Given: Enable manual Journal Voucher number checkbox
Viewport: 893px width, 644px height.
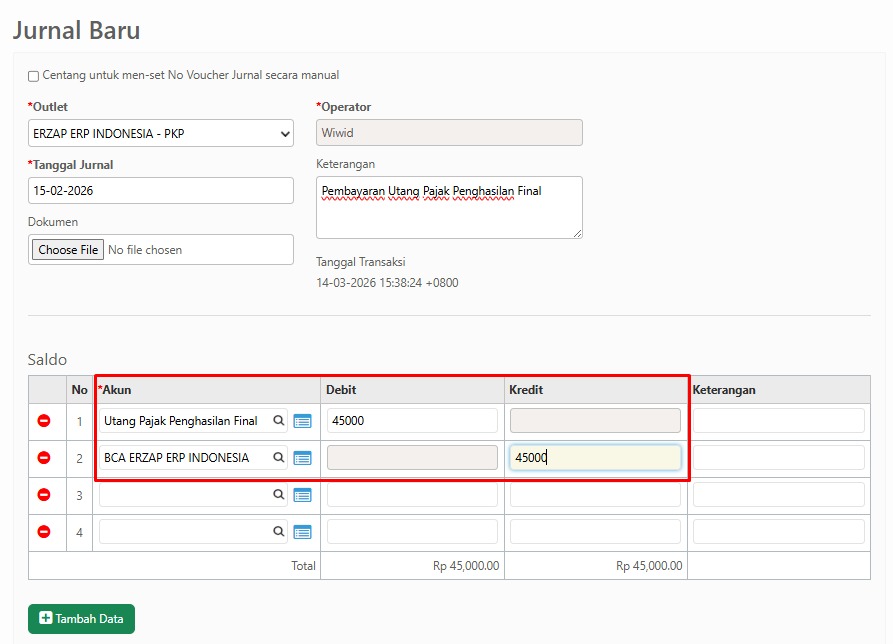Looking at the screenshot, I should point(34,76).
